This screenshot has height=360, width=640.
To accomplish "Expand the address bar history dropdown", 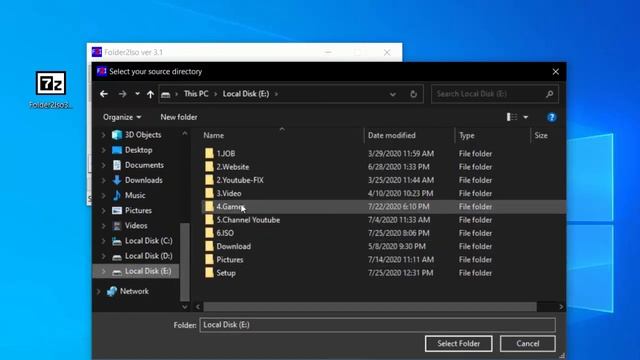I will coord(392,94).
